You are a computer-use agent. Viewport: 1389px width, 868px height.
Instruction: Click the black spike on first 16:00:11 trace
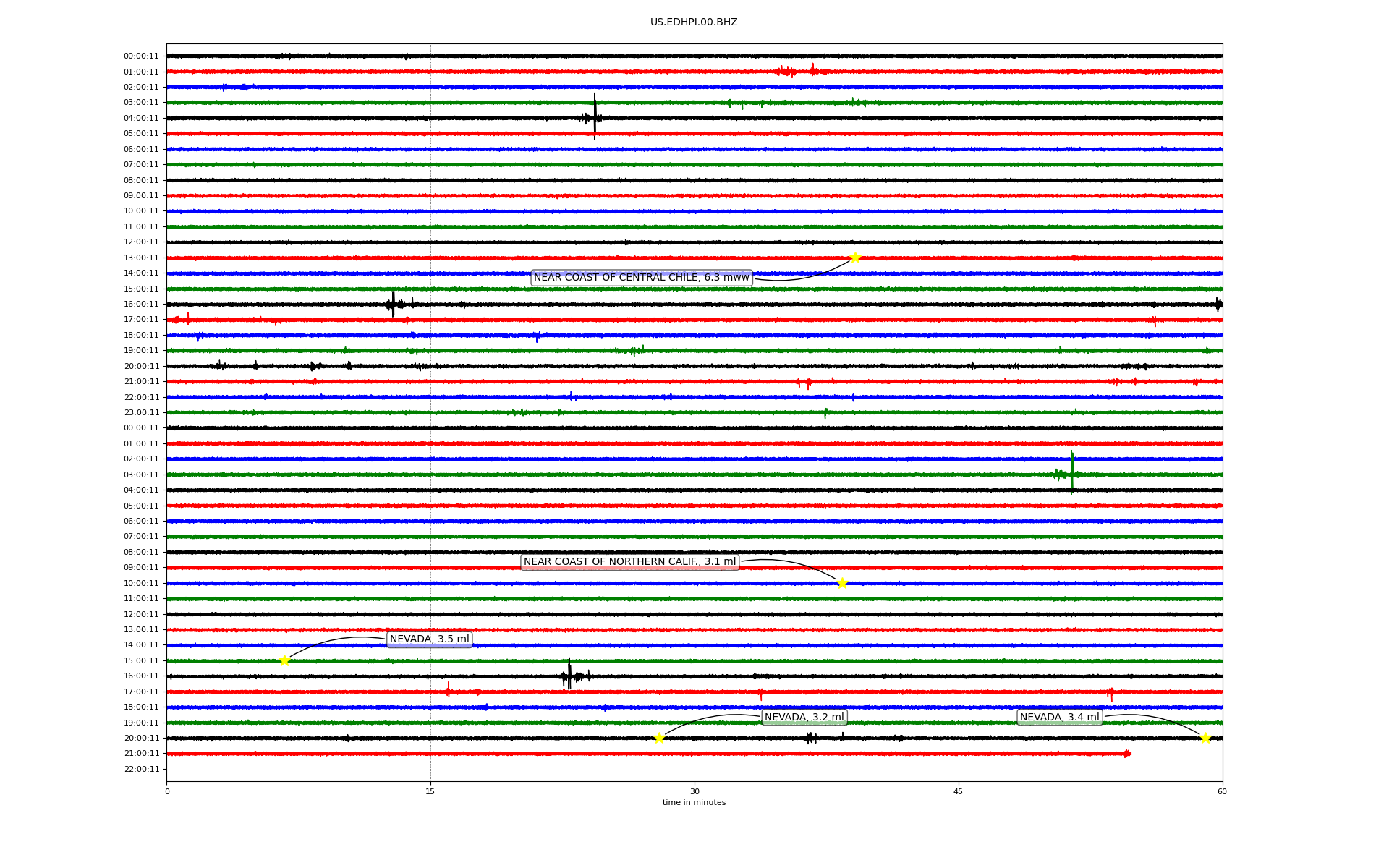point(393,303)
